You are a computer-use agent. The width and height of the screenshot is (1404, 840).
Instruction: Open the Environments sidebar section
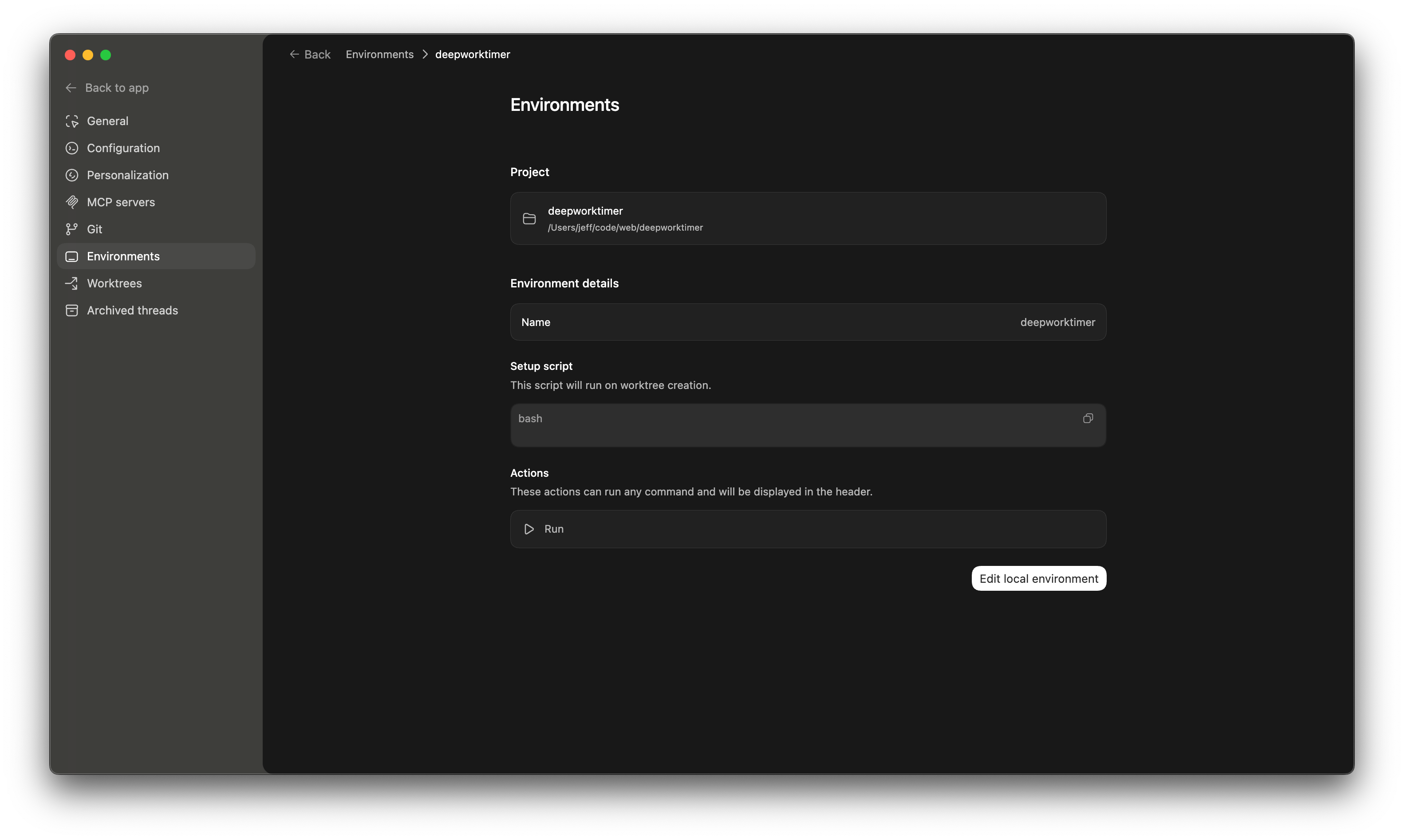coord(123,256)
